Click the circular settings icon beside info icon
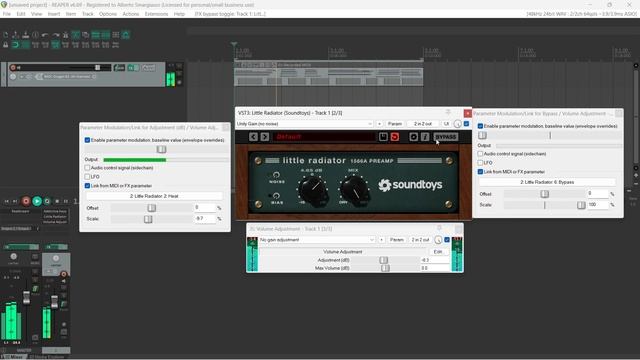The image size is (640, 360). coord(413,137)
